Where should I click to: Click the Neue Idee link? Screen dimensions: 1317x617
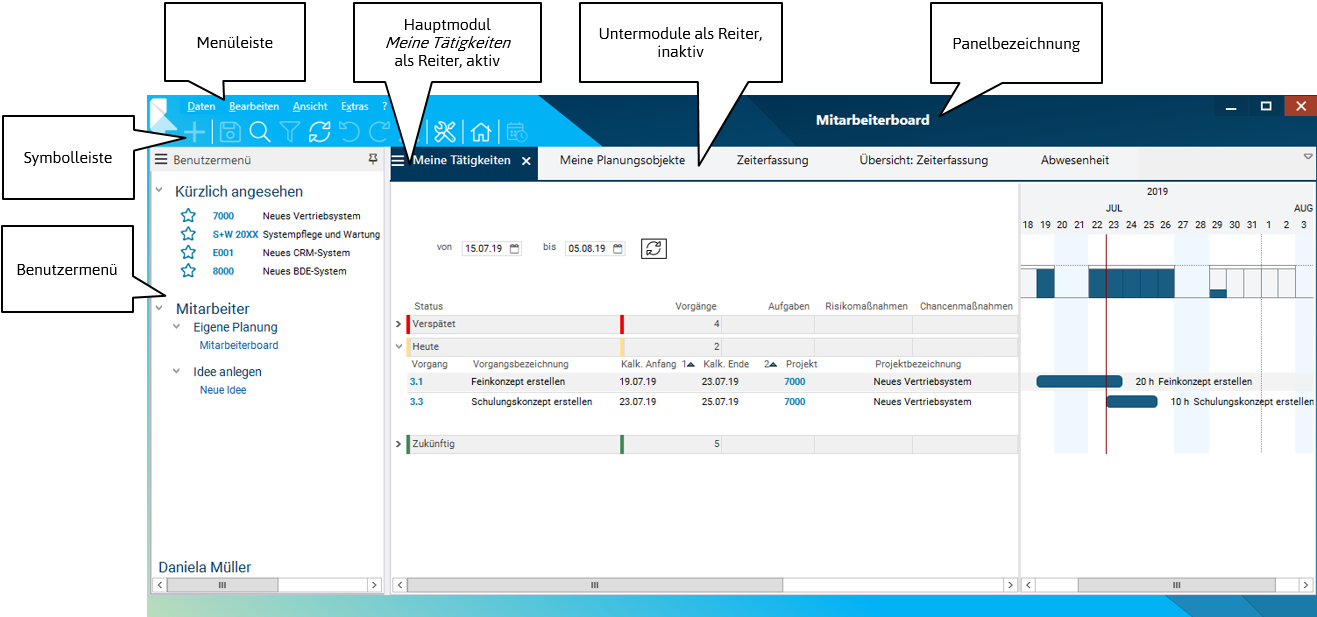pyautogui.click(x=223, y=390)
